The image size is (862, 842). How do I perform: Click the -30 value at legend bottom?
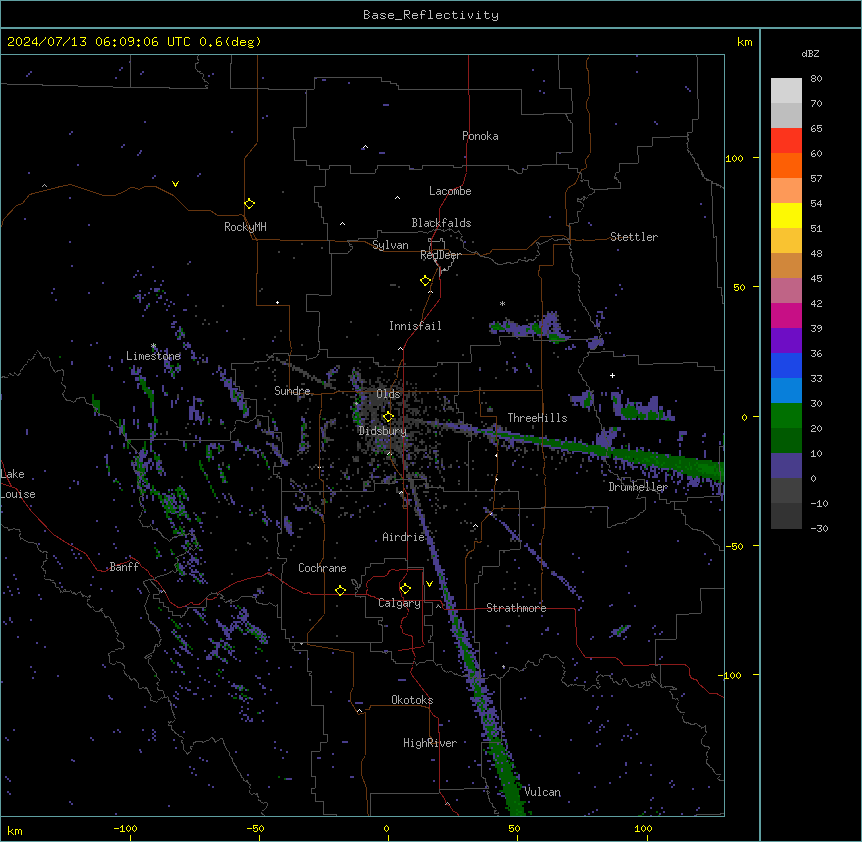click(x=819, y=528)
